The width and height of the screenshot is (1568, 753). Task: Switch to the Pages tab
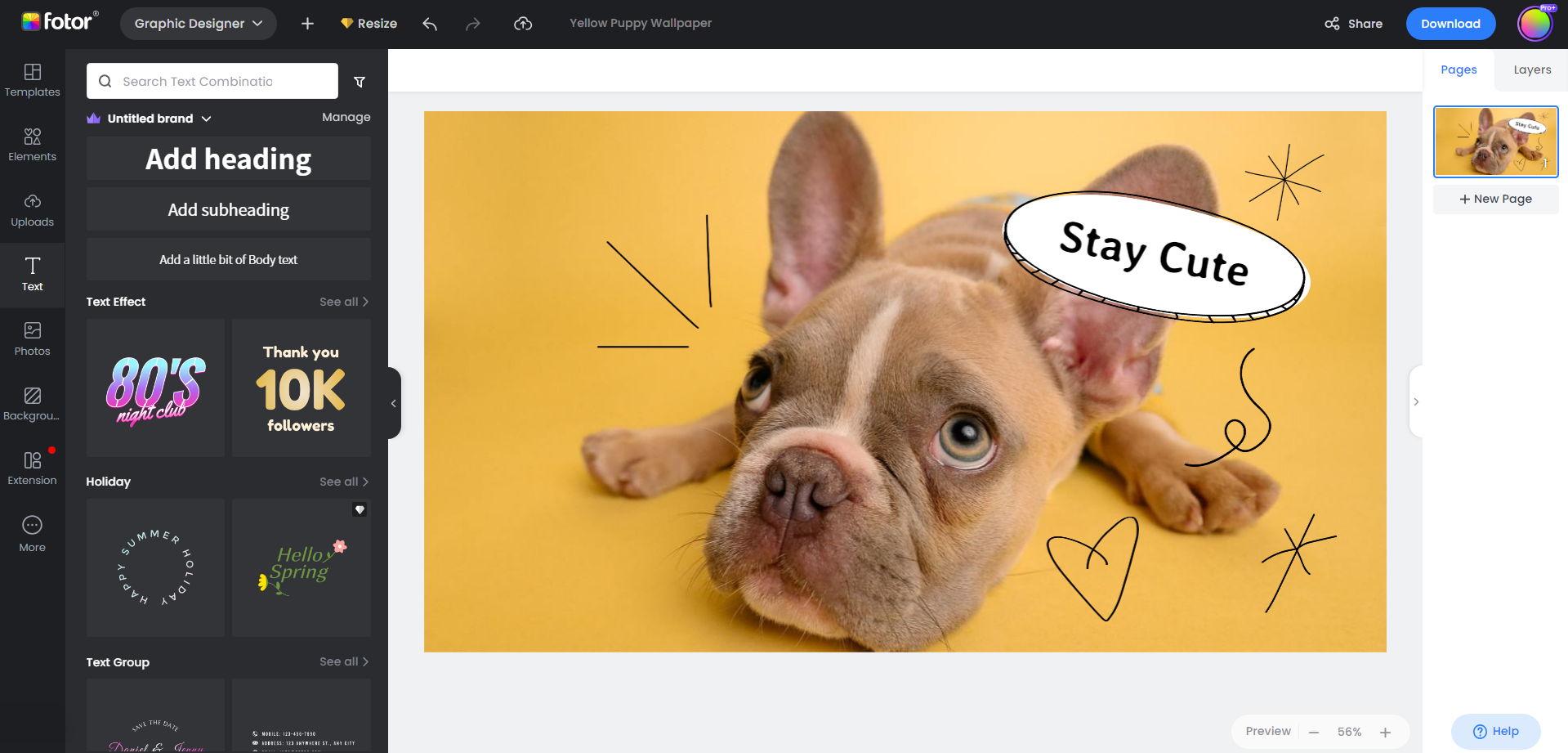click(x=1459, y=69)
